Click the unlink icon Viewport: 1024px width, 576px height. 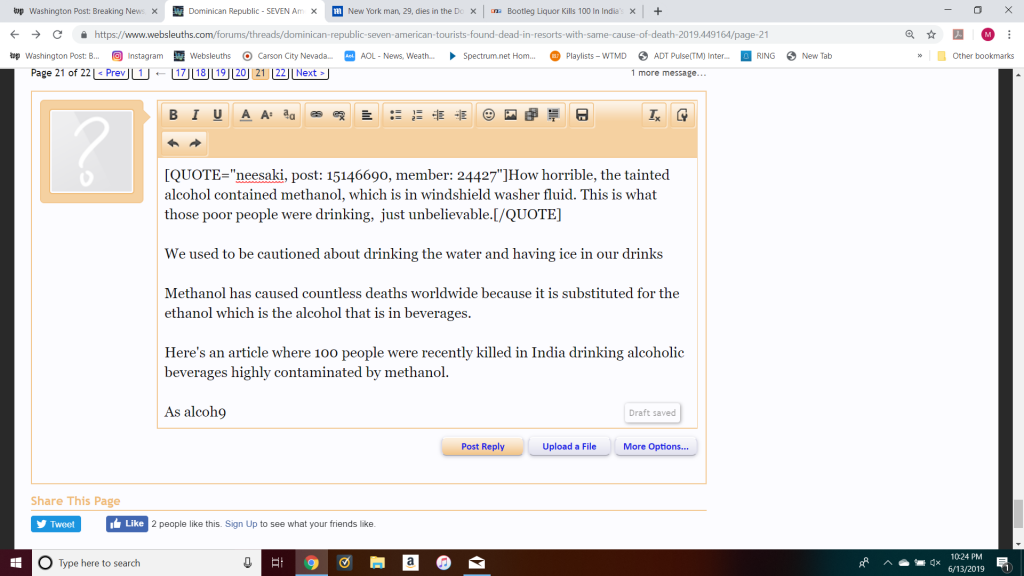tap(339, 115)
